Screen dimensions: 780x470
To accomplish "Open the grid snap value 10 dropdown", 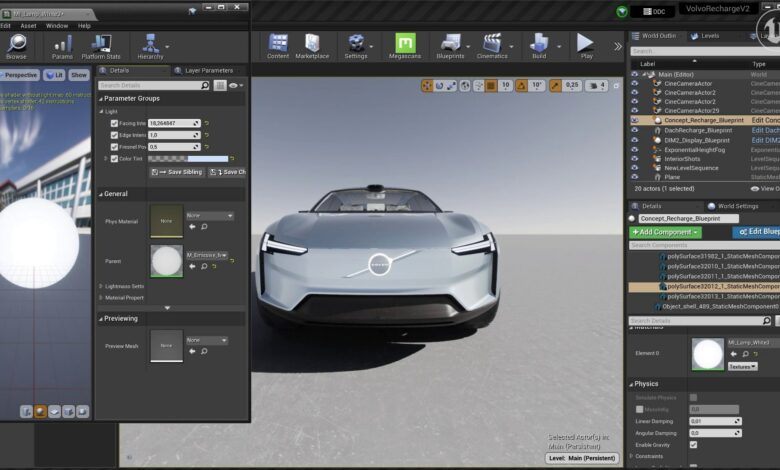I will tap(505, 86).
